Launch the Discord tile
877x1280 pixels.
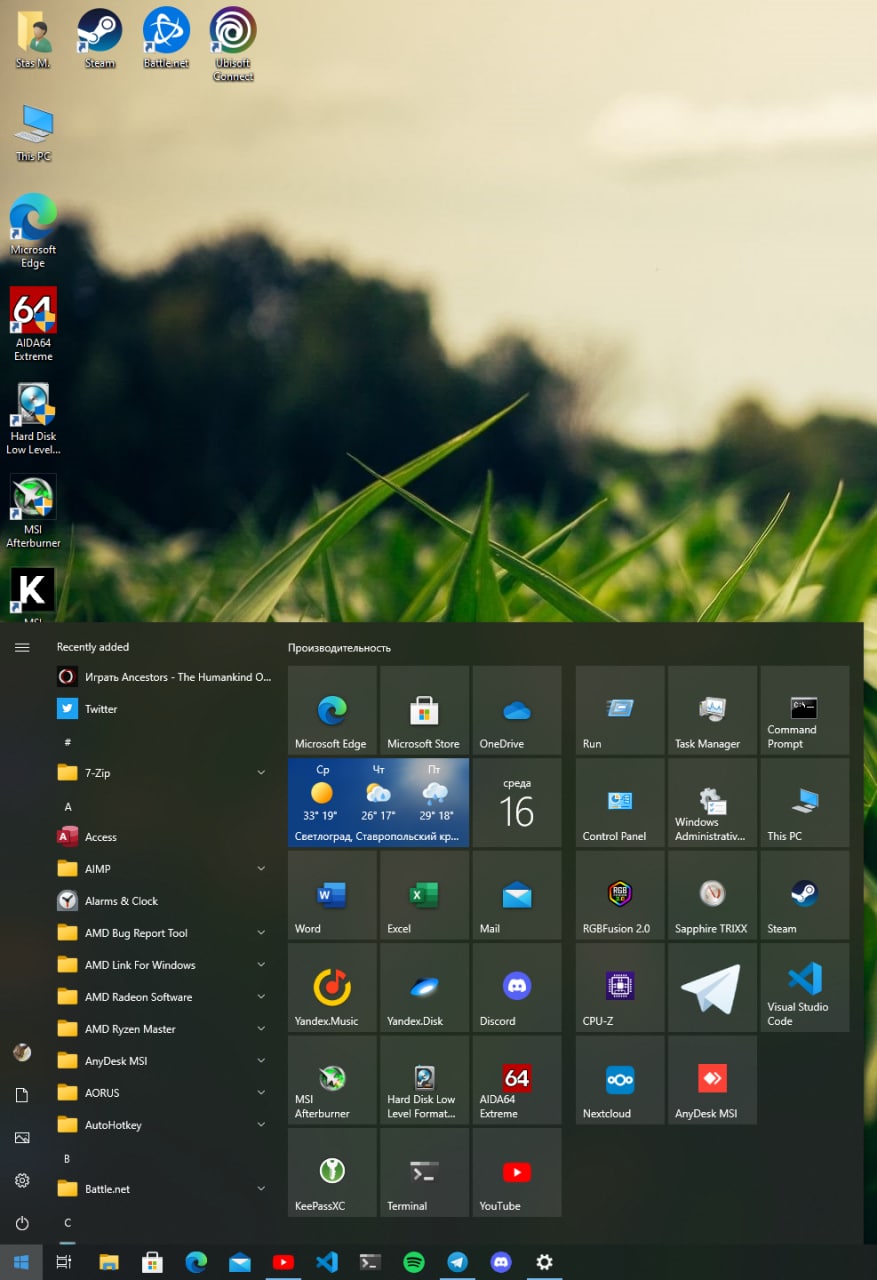[516, 987]
